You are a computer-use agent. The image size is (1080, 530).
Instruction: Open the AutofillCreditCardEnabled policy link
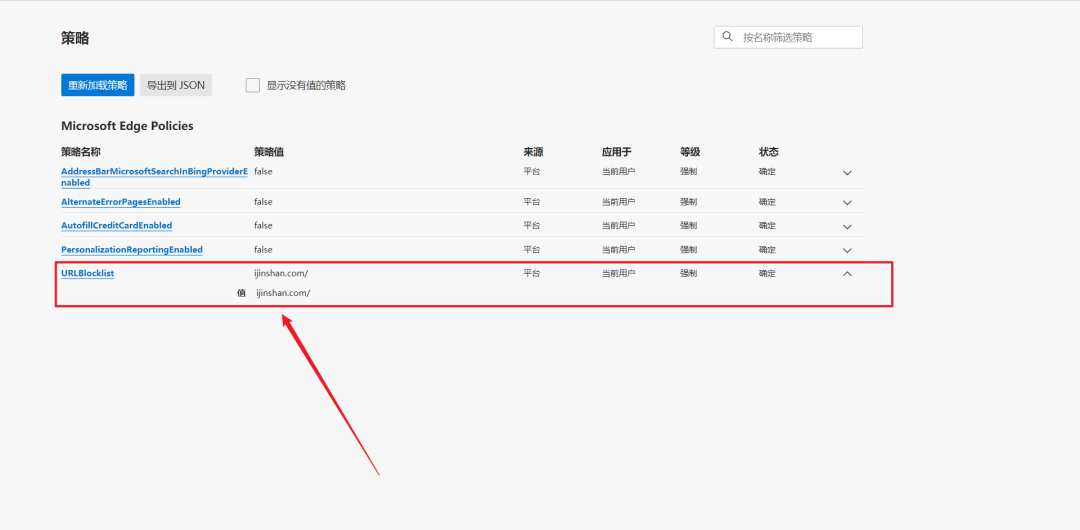click(x=116, y=226)
